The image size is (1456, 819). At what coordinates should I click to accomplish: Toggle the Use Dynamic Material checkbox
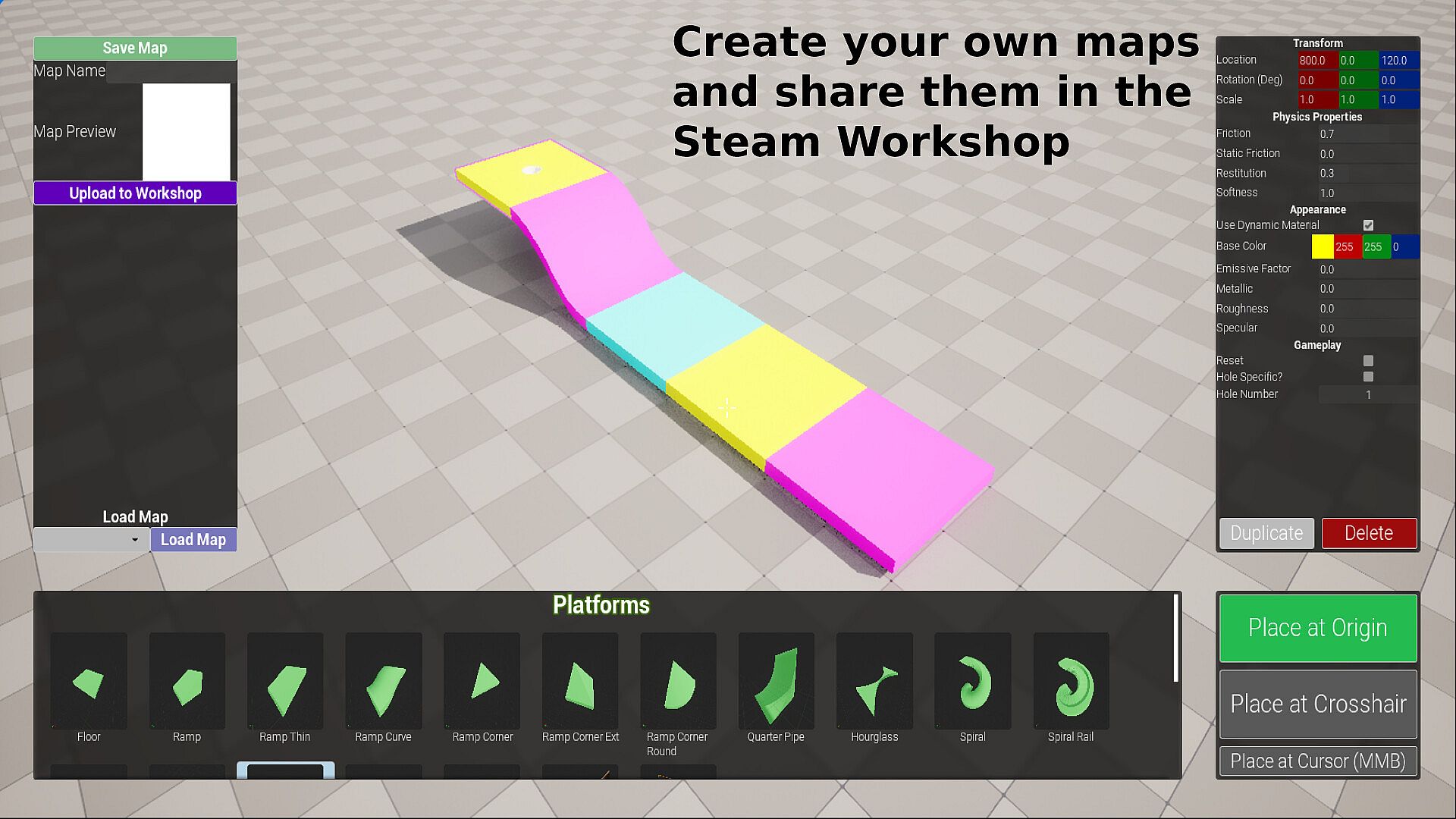pyautogui.click(x=1368, y=225)
